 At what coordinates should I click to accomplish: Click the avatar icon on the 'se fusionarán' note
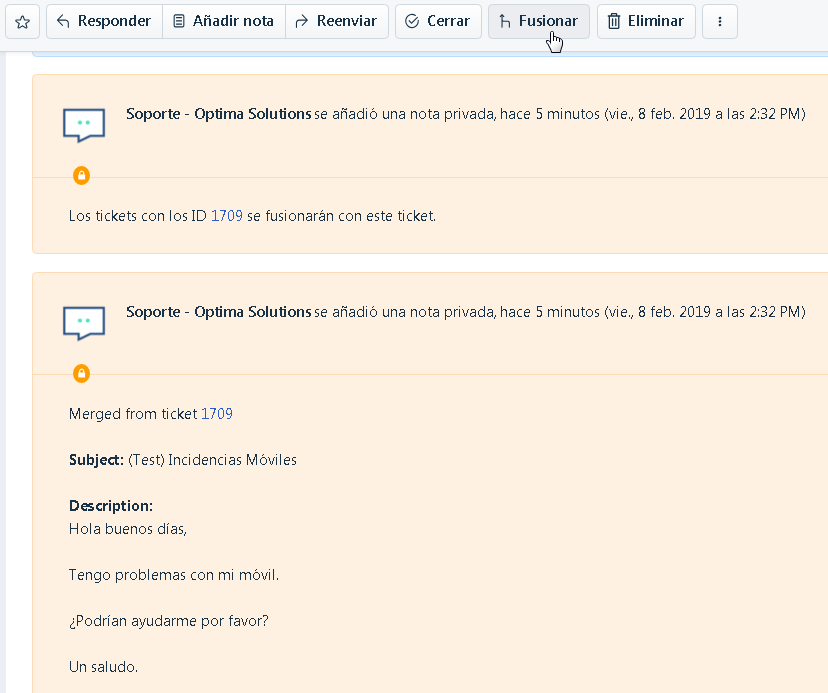pyautogui.click(x=84, y=125)
